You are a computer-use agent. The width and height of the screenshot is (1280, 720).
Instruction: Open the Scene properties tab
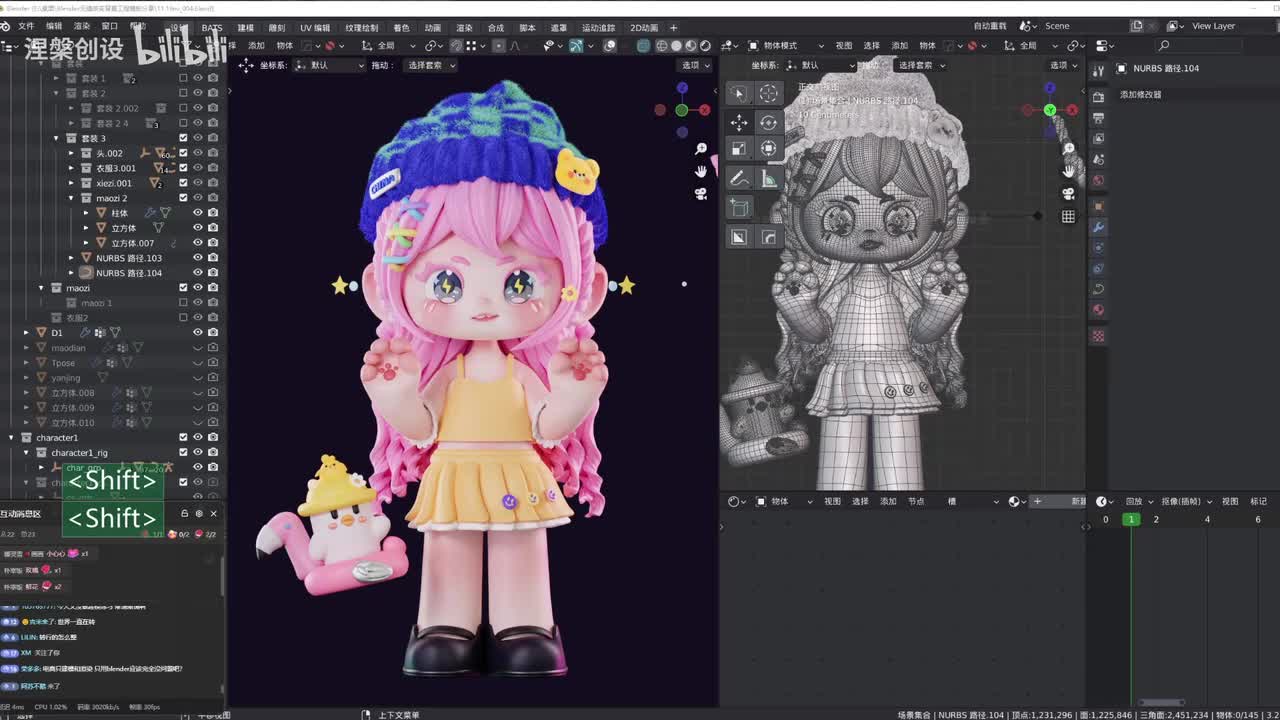(1098, 160)
